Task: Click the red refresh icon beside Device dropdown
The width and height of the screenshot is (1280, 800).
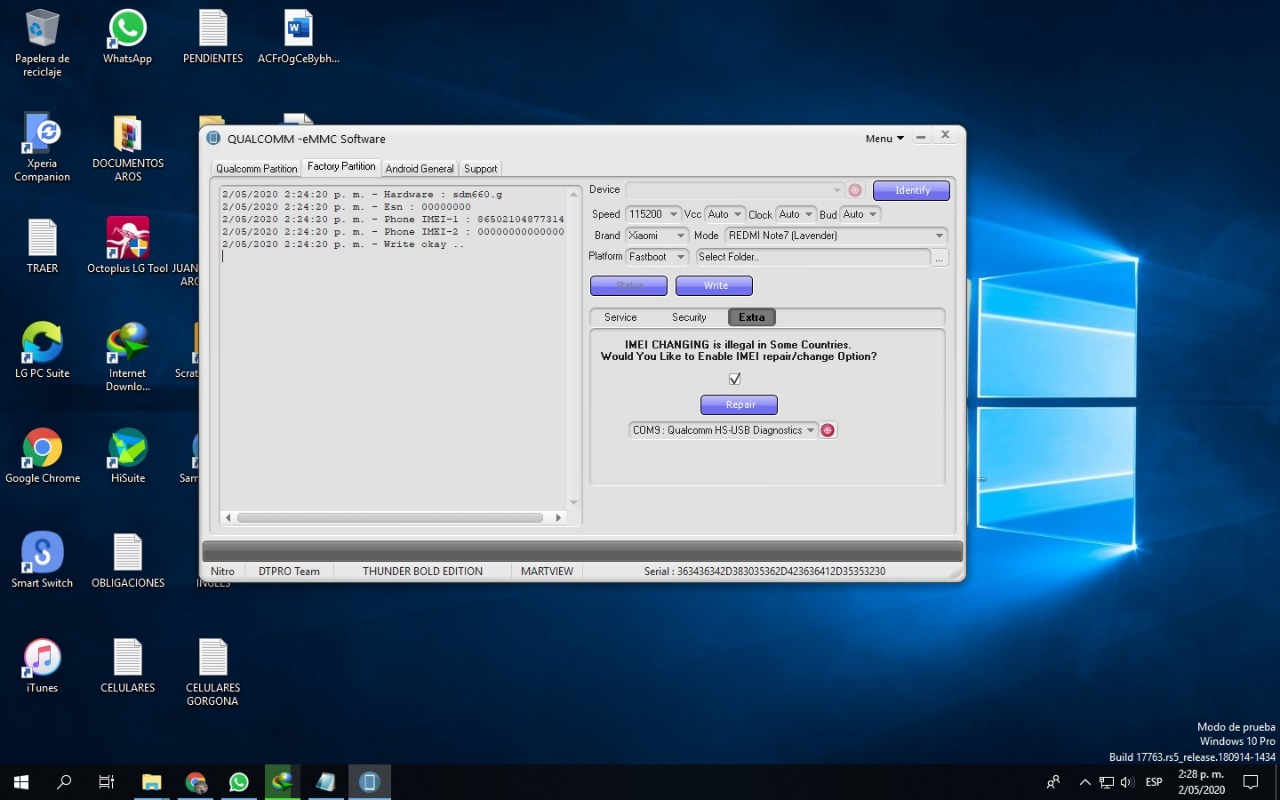Action: coord(855,190)
